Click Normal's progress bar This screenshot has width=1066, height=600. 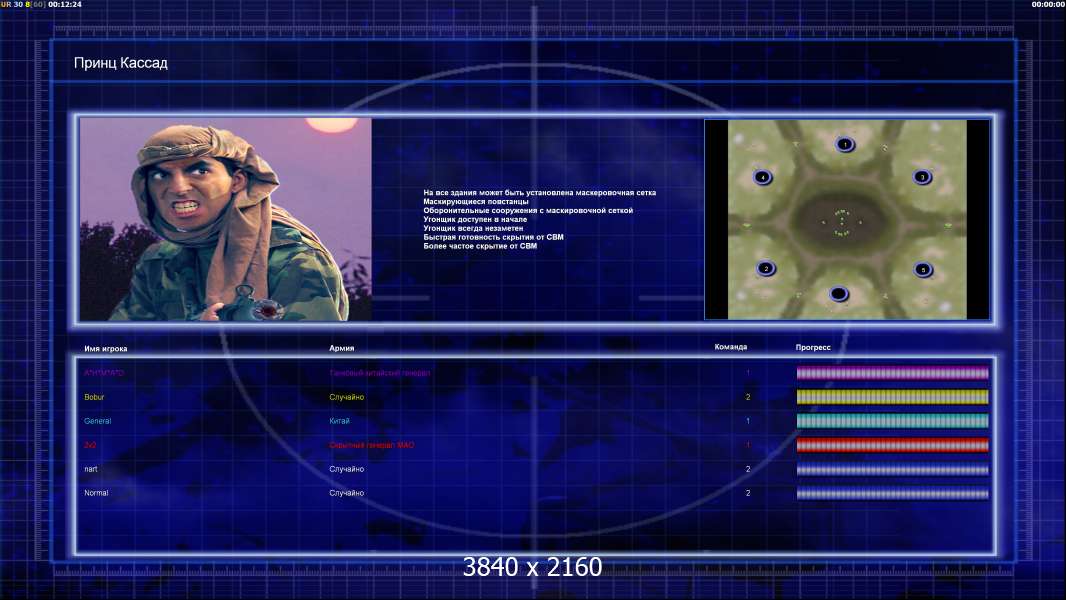pyautogui.click(x=892, y=493)
